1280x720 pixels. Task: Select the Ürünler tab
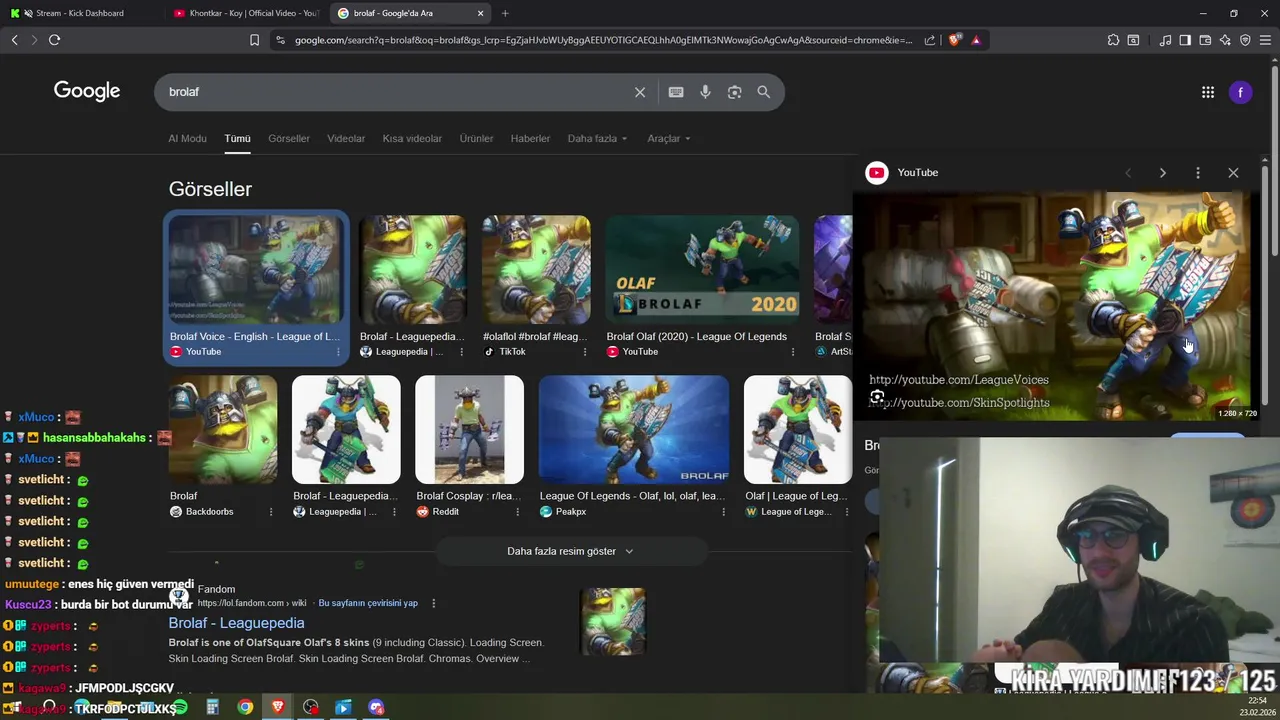(476, 138)
